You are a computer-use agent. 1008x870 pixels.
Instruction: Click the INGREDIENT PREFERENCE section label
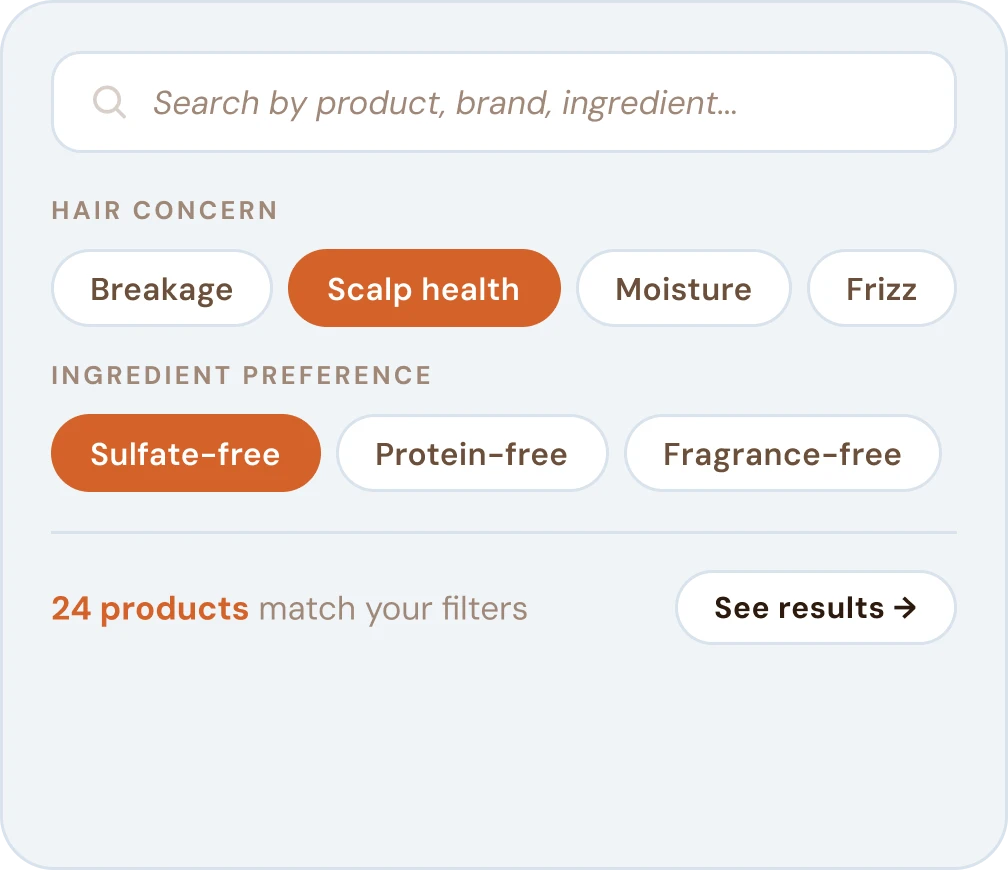pos(241,375)
